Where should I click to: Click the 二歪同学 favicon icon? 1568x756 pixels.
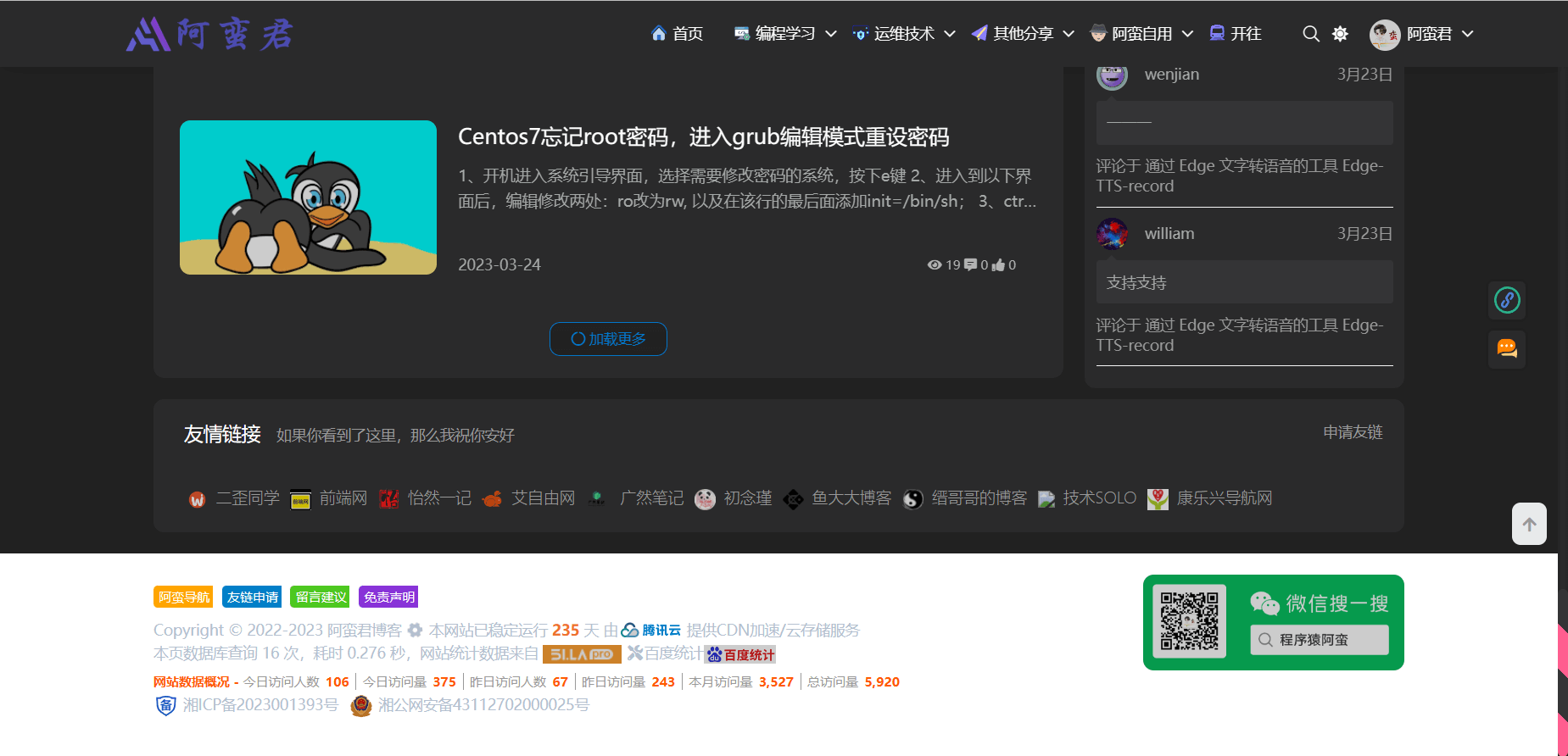click(x=197, y=499)
